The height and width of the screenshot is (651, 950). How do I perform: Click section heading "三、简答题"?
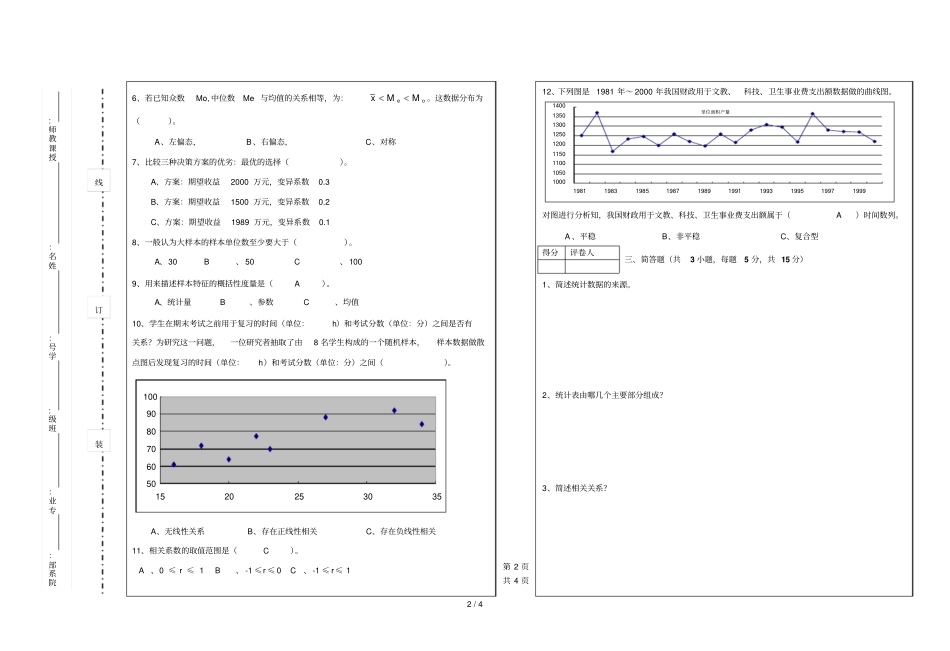pyautogui.click(x=646, y=259)
